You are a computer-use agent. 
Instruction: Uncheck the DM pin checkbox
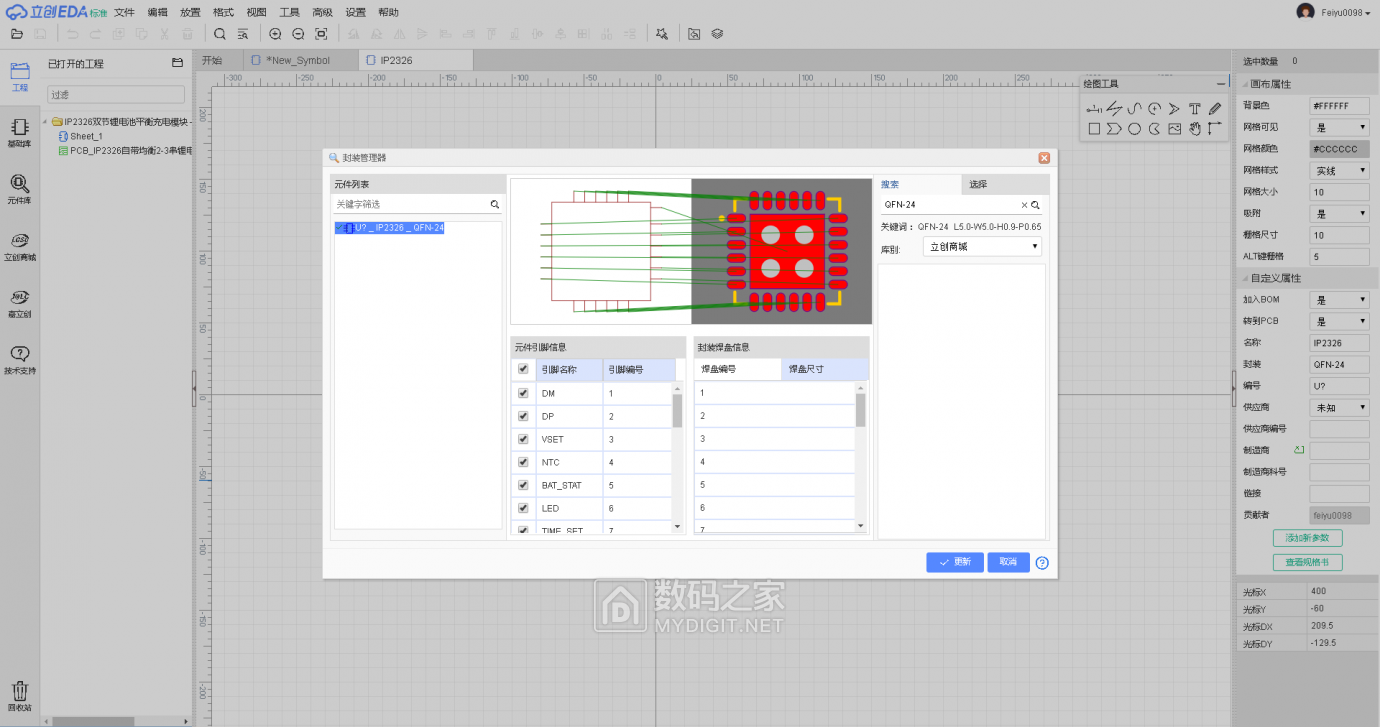pos(523,393)
